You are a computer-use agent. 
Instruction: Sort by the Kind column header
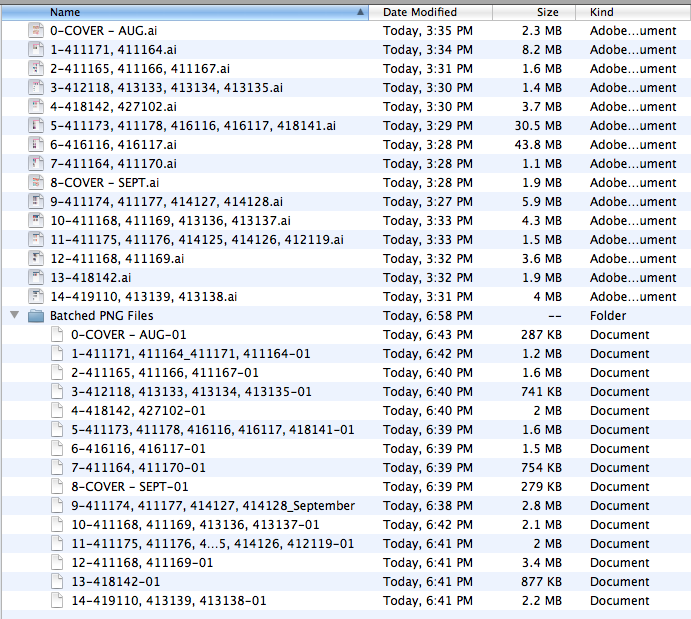pyautogui.click(x=633, y=12)
